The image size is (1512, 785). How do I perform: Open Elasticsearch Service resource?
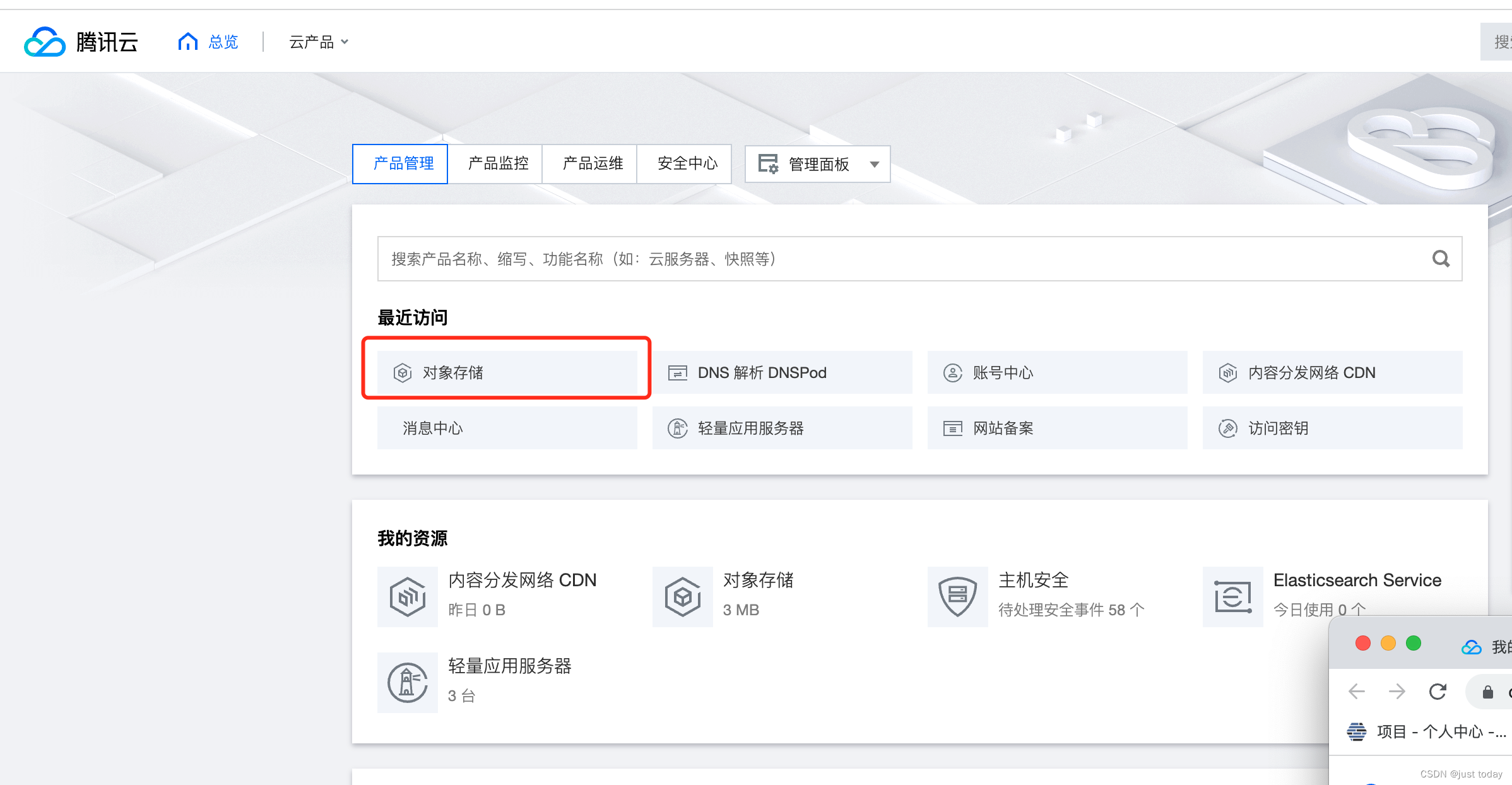click(x=1357, y=580)
